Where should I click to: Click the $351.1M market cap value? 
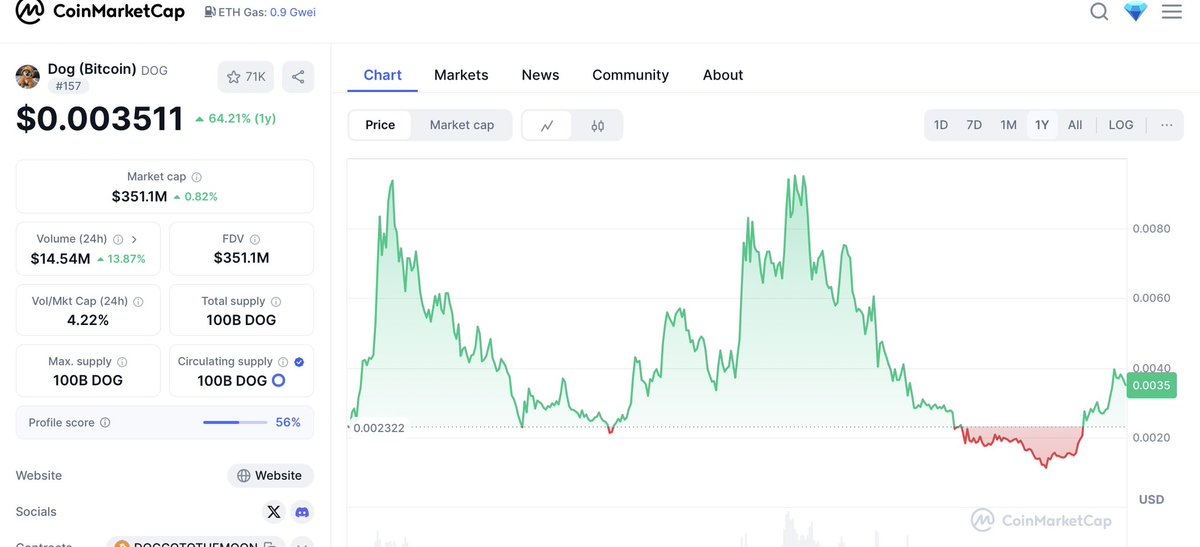(139, 196)
